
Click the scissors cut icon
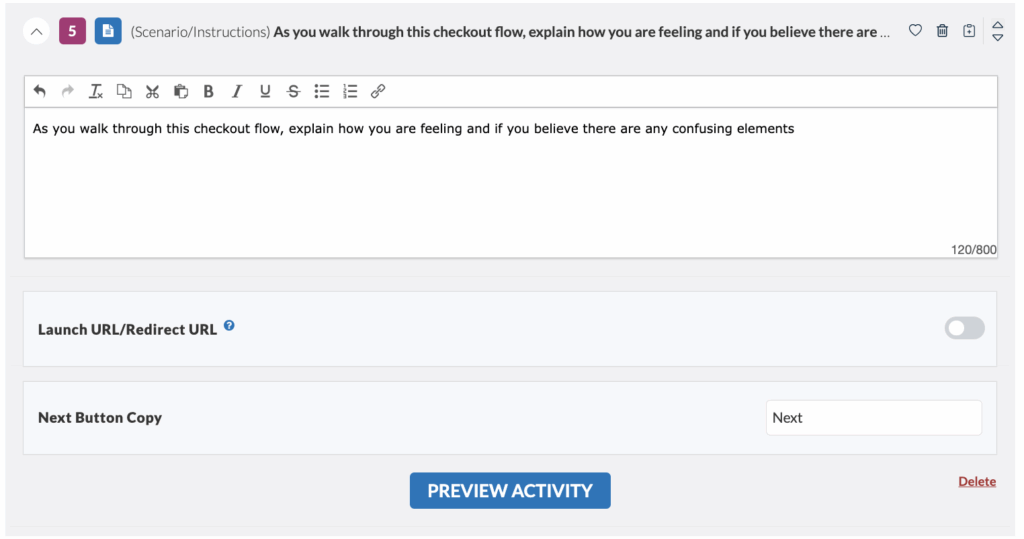click(152, 91)
